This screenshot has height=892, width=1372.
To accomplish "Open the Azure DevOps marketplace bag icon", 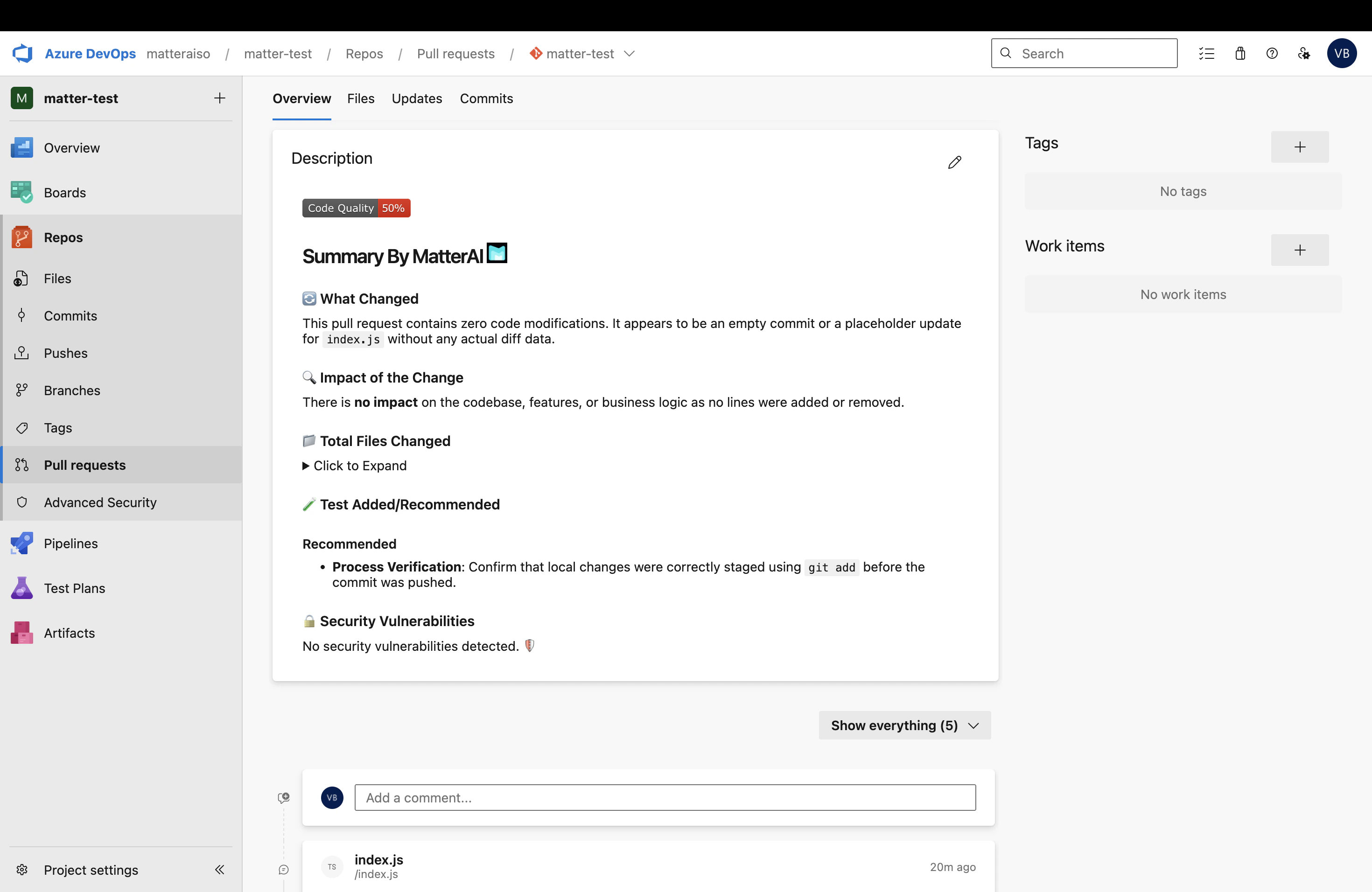I will [1240, 53].
